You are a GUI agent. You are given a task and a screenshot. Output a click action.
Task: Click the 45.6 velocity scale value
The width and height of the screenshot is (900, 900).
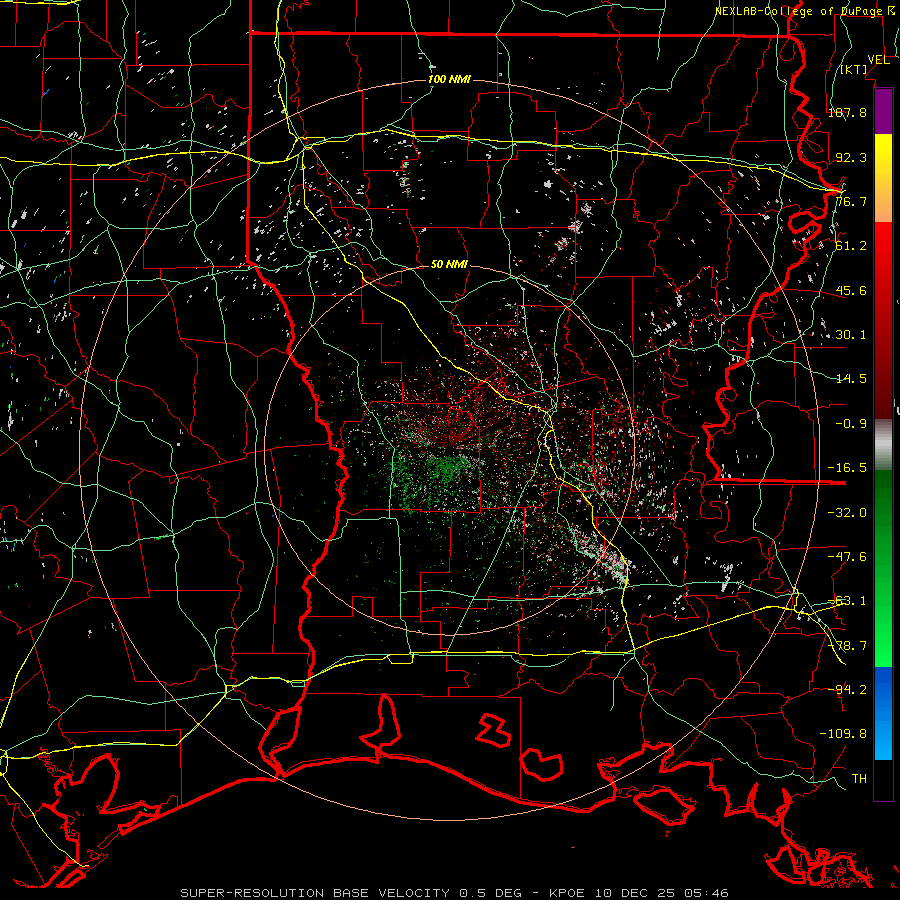851,290
